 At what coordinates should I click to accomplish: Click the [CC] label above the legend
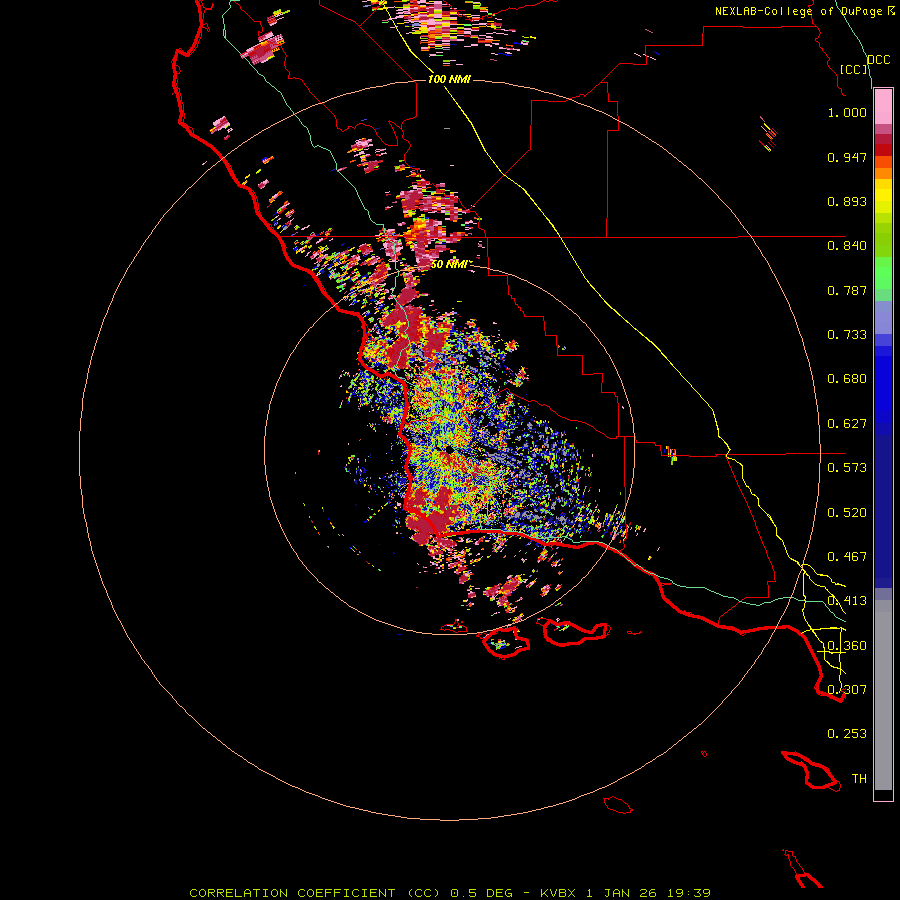coord(854,69)
